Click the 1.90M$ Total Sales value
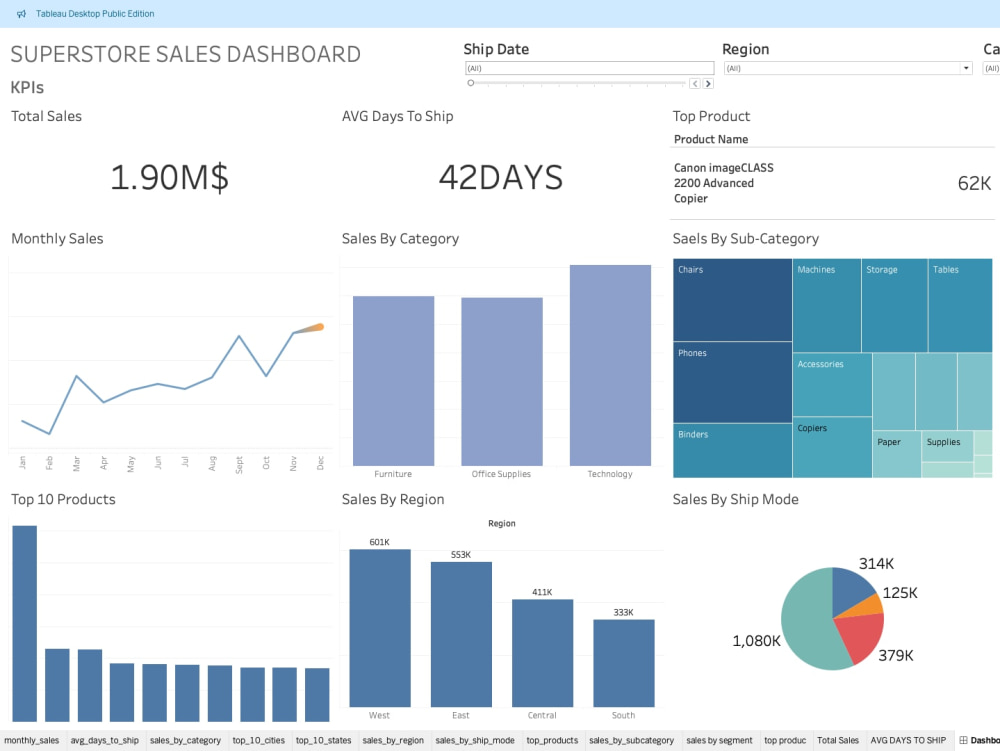This screenshot has width=1000, height=751. 170,177
